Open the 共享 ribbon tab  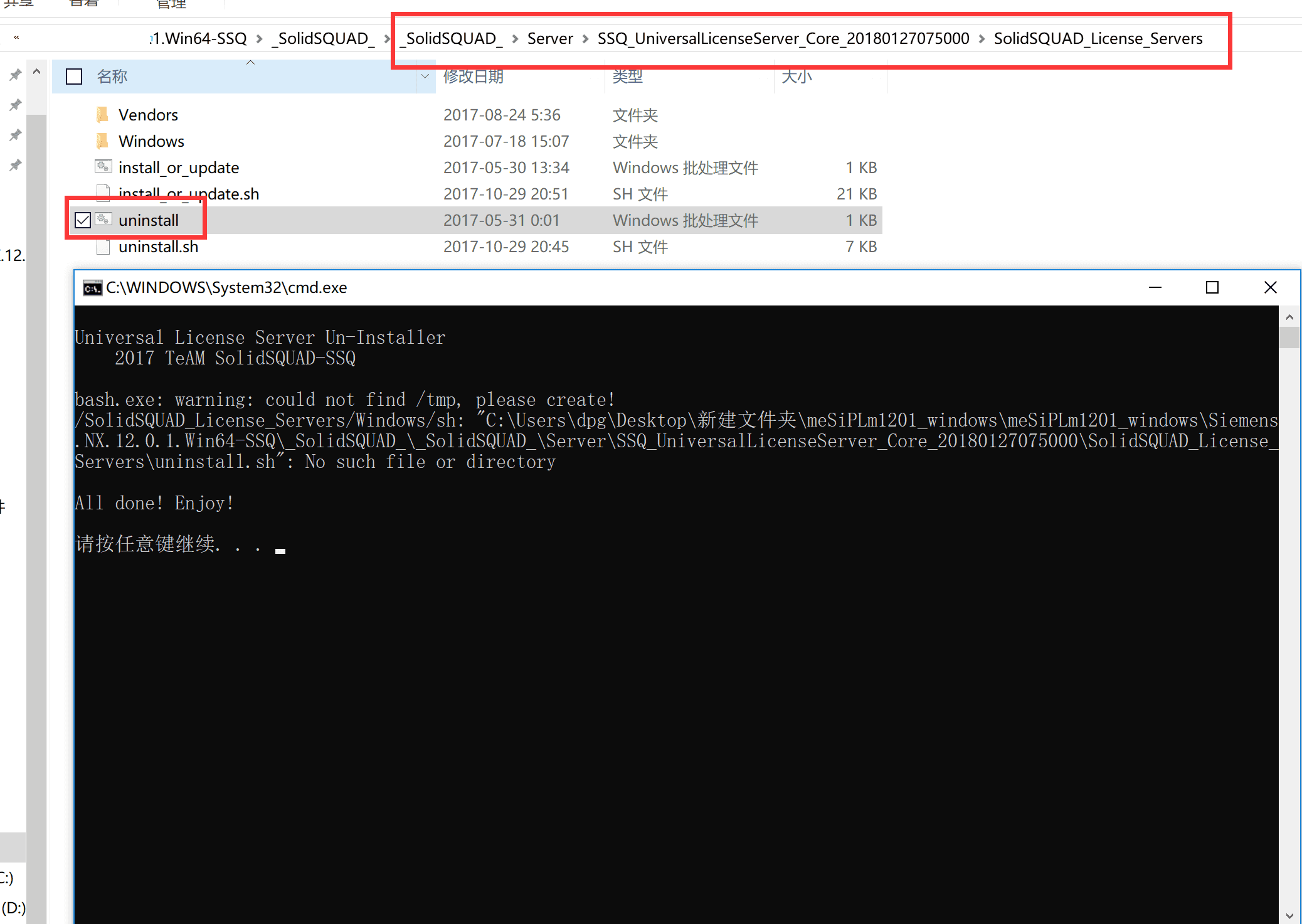click(x=19, y=4)
